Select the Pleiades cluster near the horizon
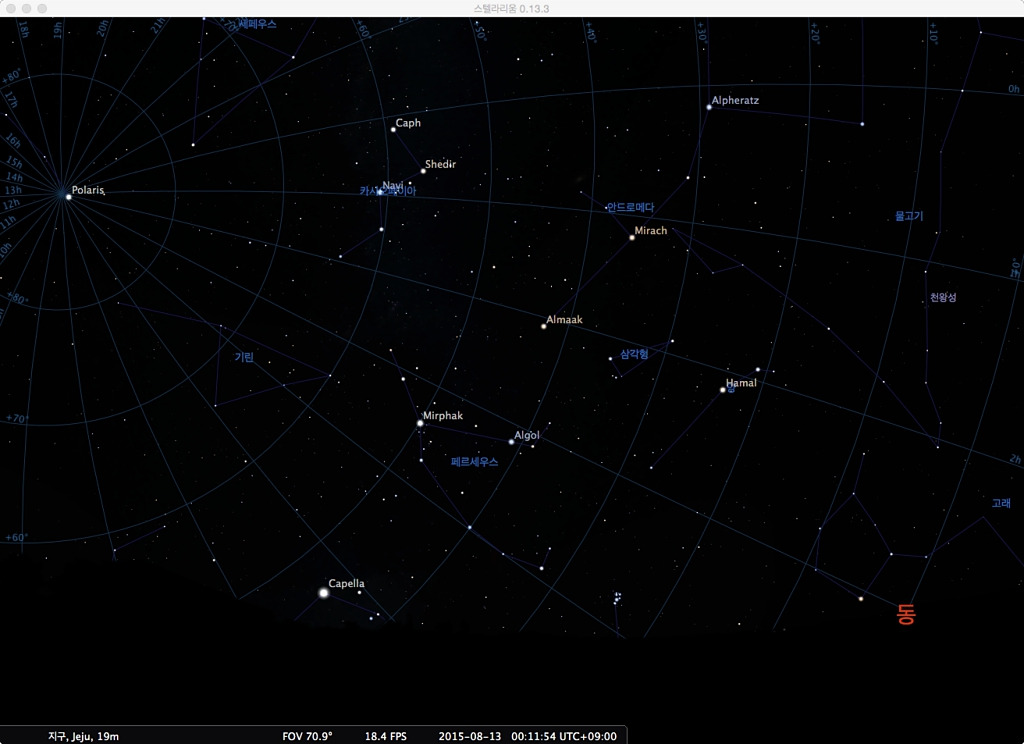The height and width of the screenshot is (744, 1024). (x=617, y=598)
